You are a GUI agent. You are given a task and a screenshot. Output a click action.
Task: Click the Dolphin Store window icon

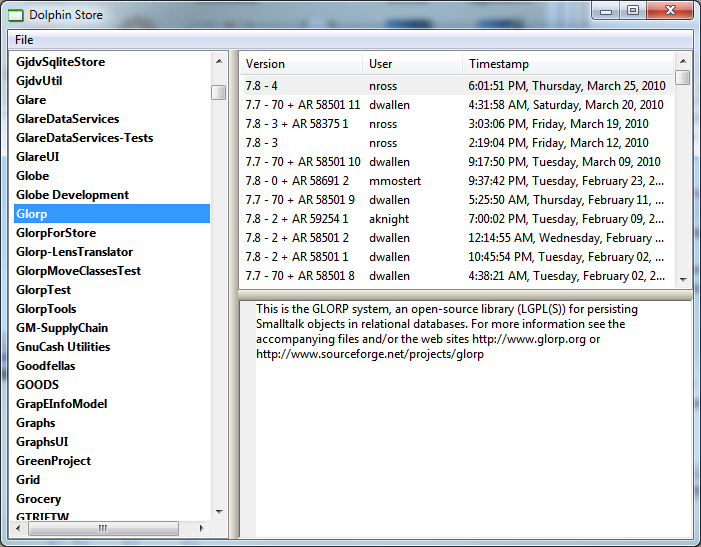pyautogui.click(x=16, y=15)
